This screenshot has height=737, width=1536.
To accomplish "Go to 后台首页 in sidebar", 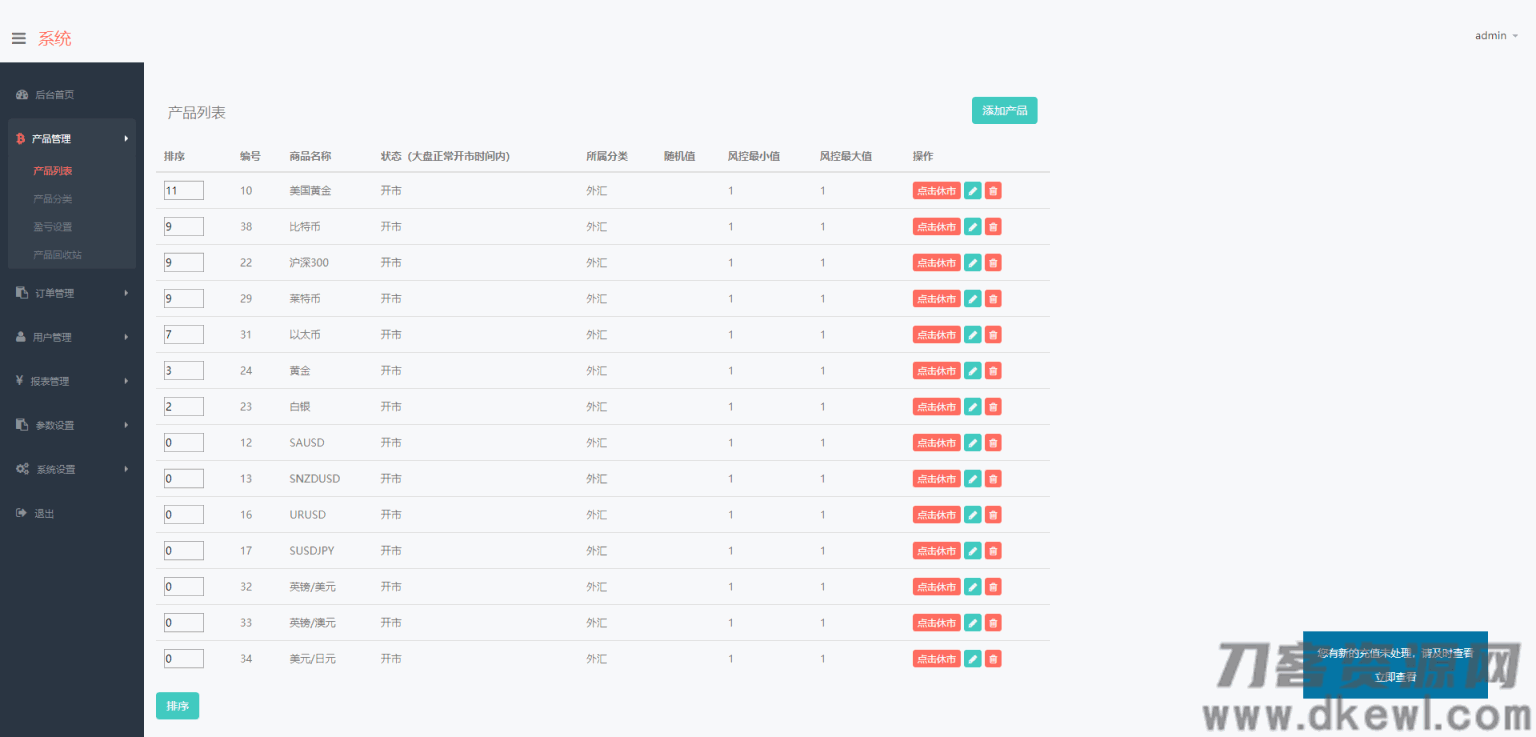I will (54, 95).
